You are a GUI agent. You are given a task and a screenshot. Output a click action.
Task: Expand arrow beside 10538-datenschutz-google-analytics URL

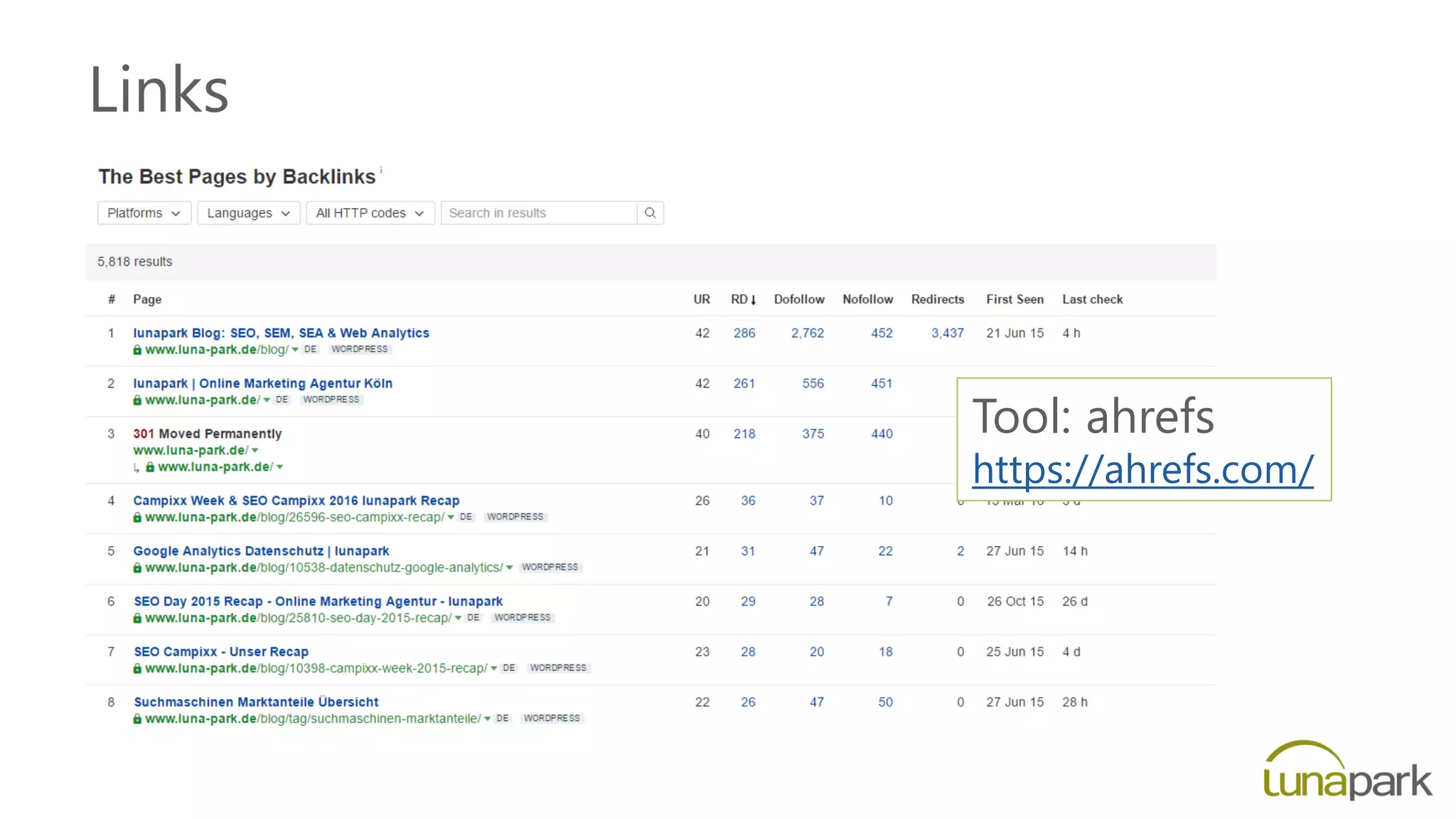click(x=509, y=568)
